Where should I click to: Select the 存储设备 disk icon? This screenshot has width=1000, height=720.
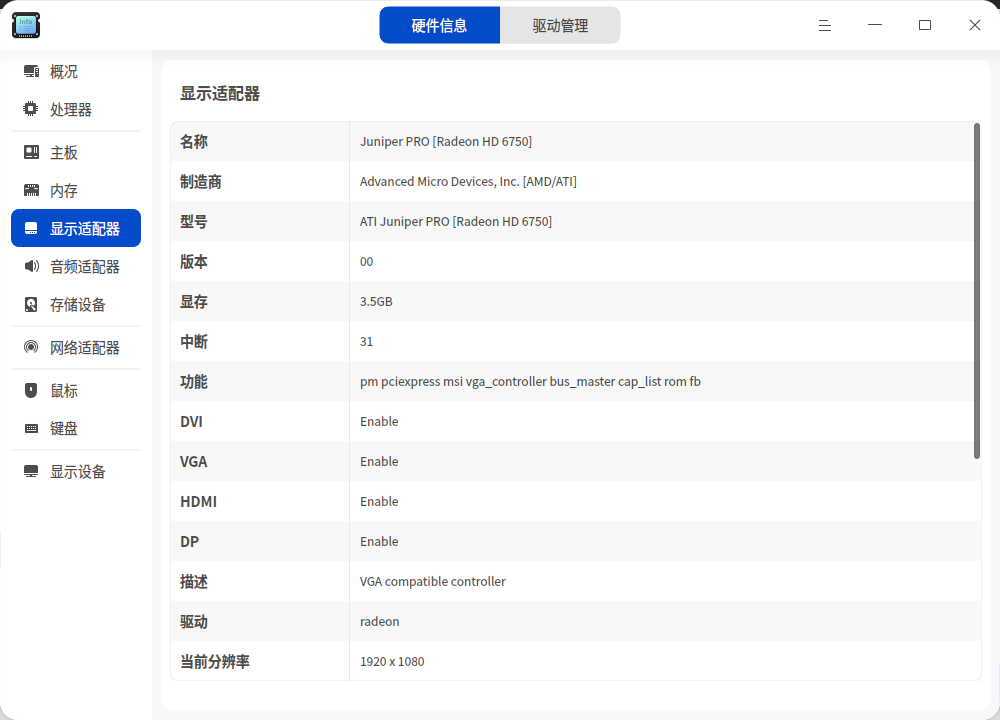click(x=31, y=304)
